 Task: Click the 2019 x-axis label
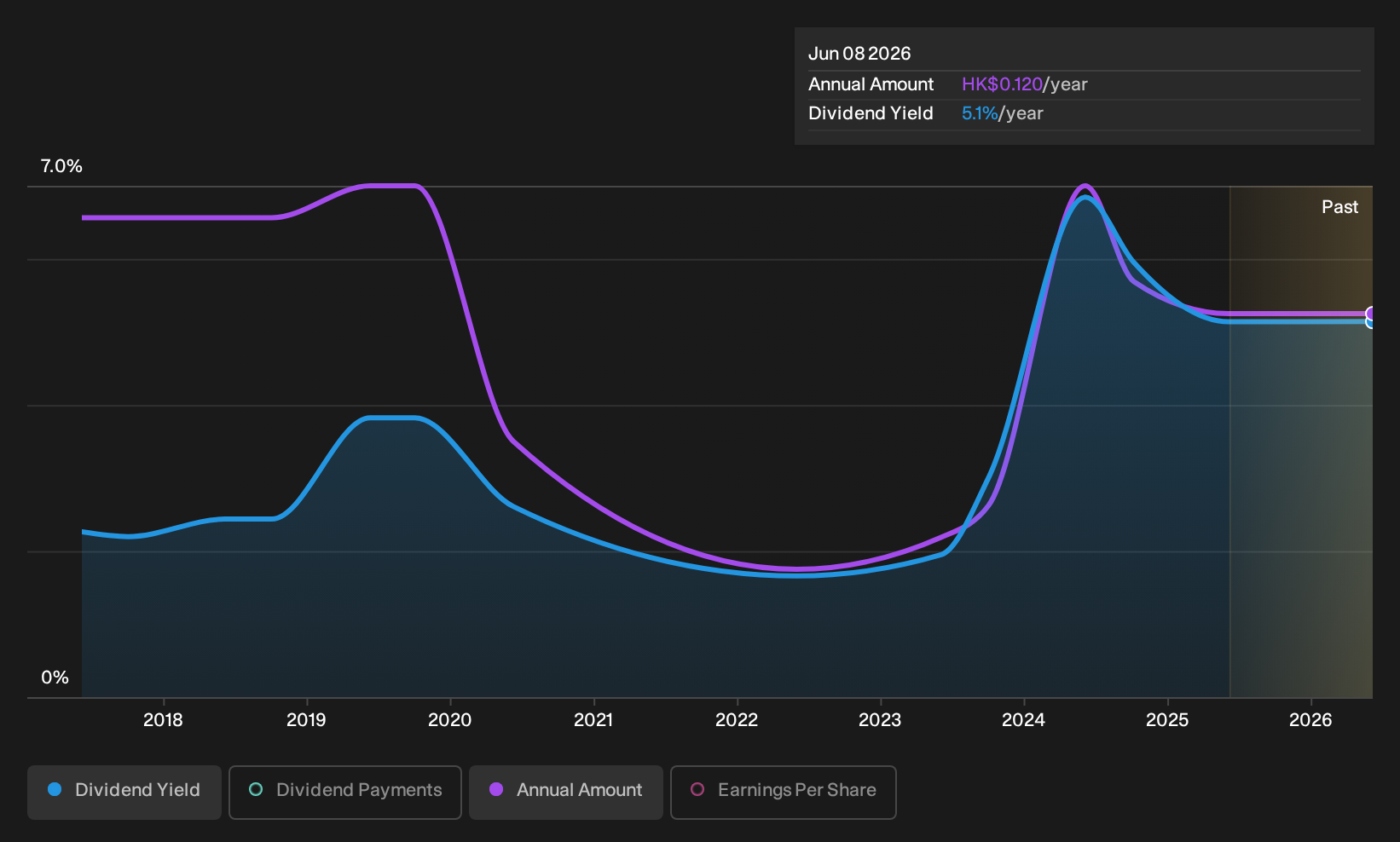pyautogui.click(x=306, y=720)
